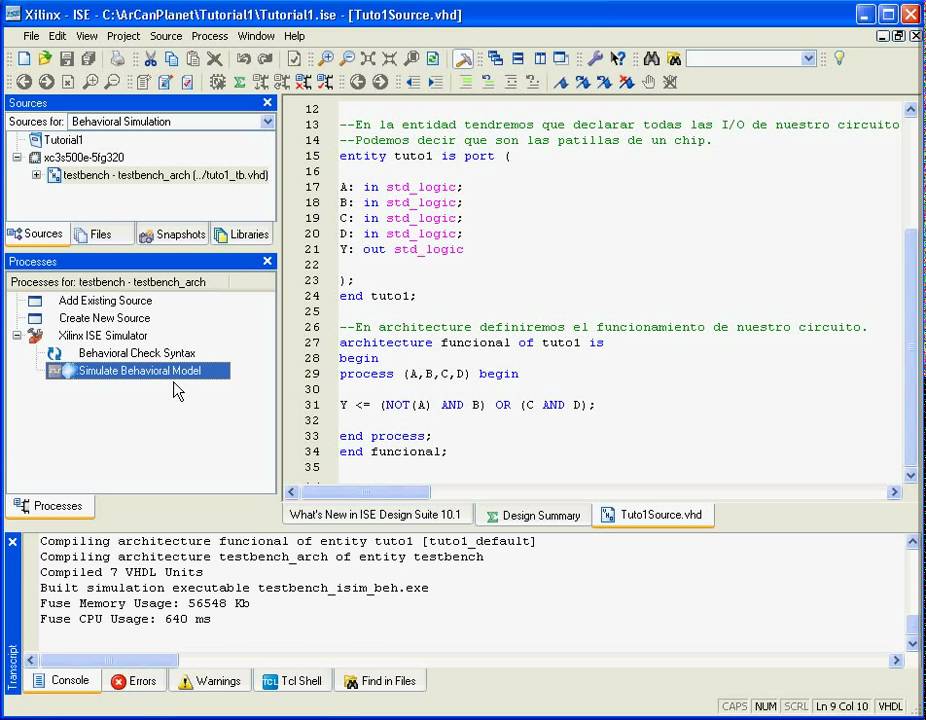Select Add Existing Source process
926x720 pixels.
105,301
